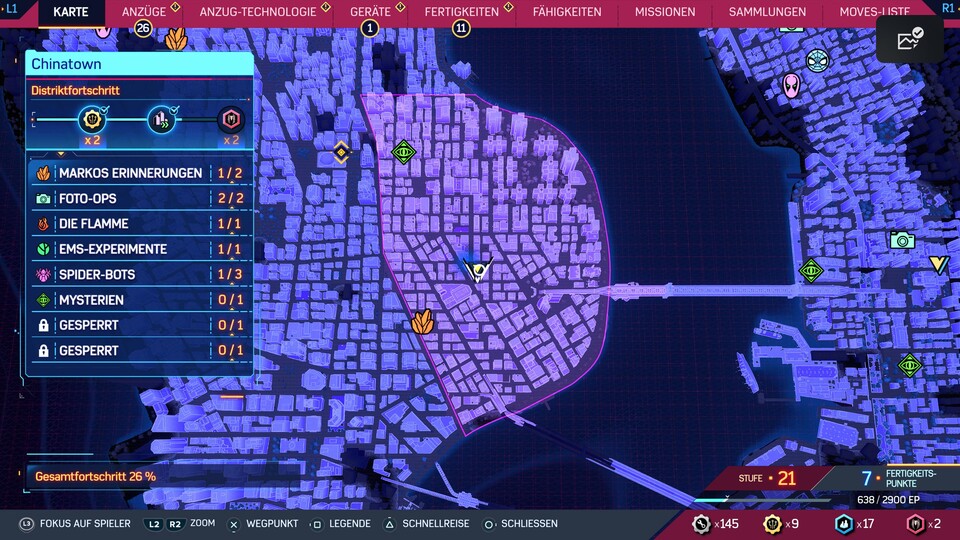Click the map-completed icon at top right
The width and height of the screenshot is (960, 540).
pyautogui.click(x=910, y=39)
